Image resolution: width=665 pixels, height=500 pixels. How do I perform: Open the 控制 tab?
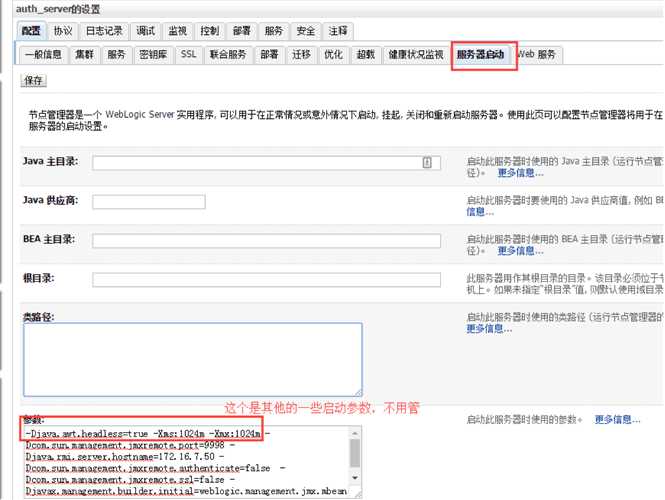(x=210, y=31)
